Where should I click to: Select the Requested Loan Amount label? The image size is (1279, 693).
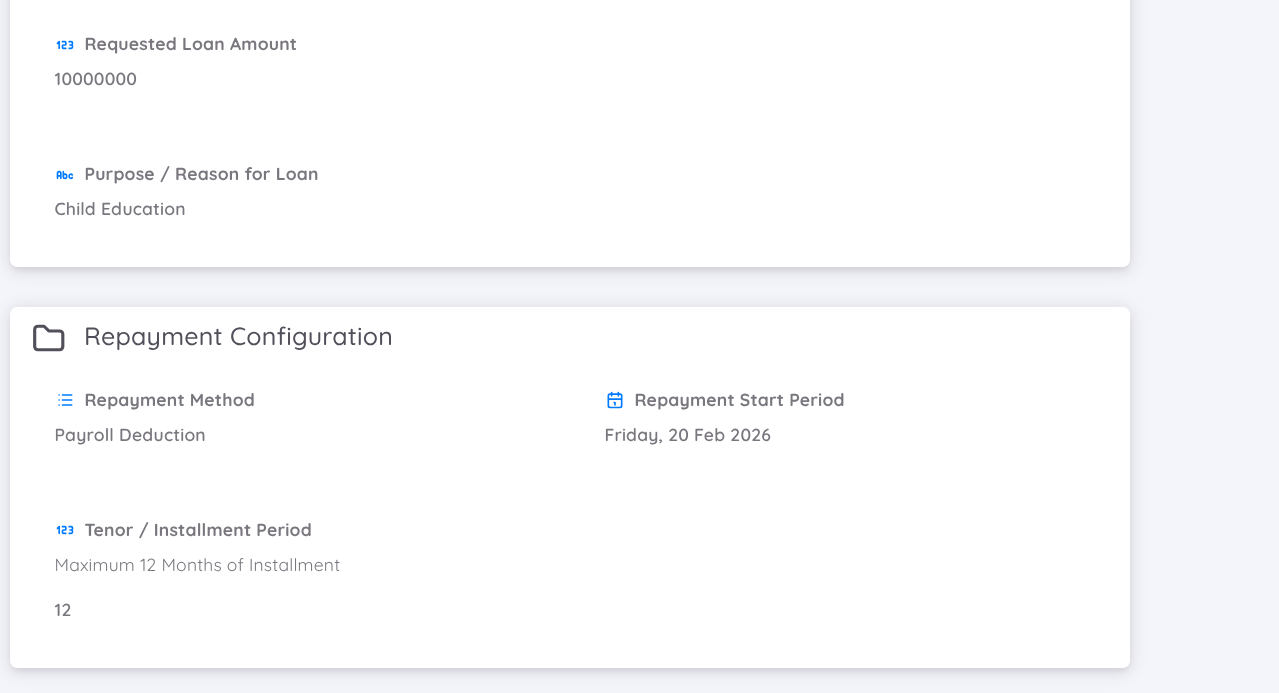click(190, 44)
